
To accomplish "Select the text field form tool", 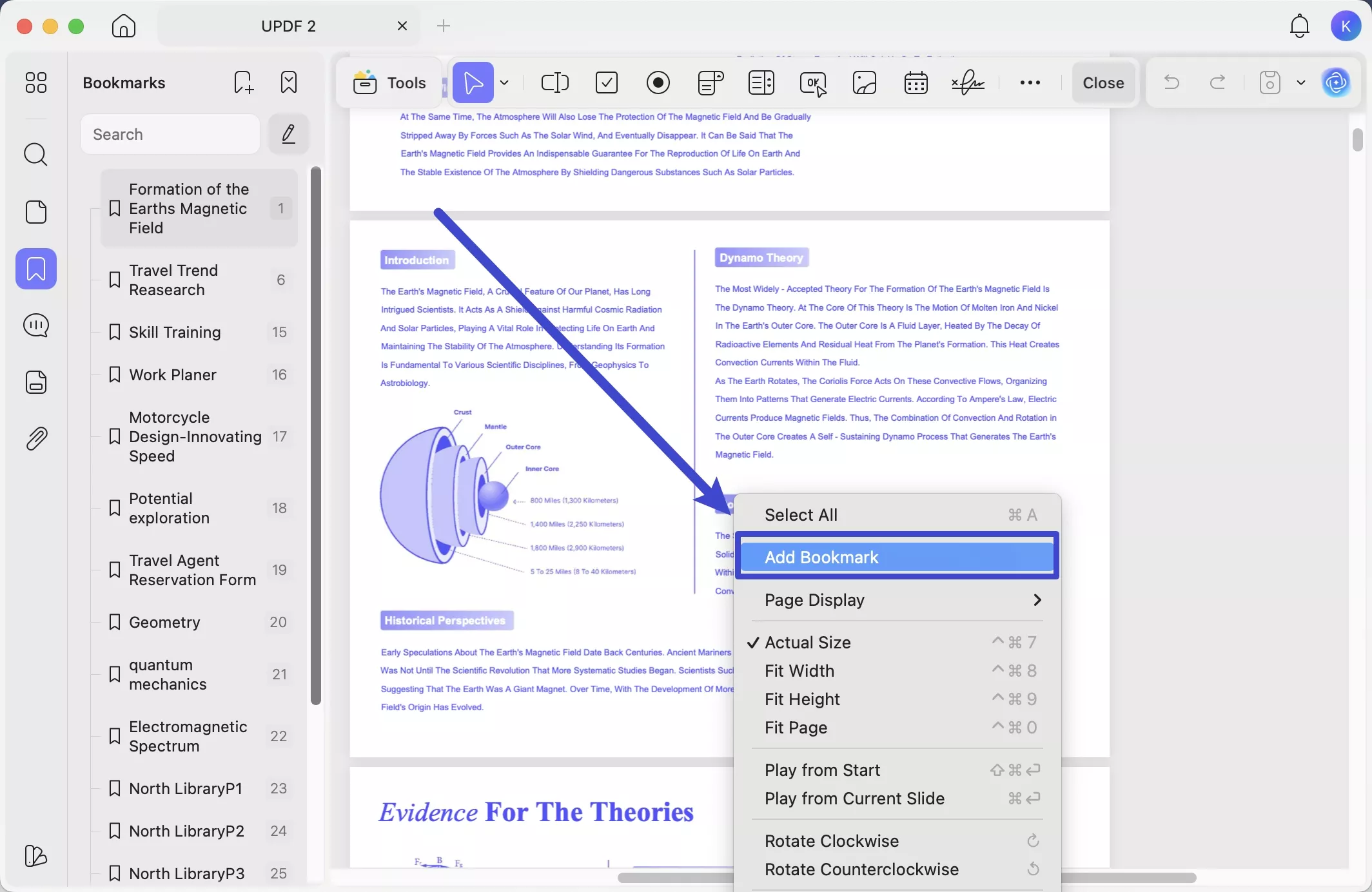I will (554, 82).
